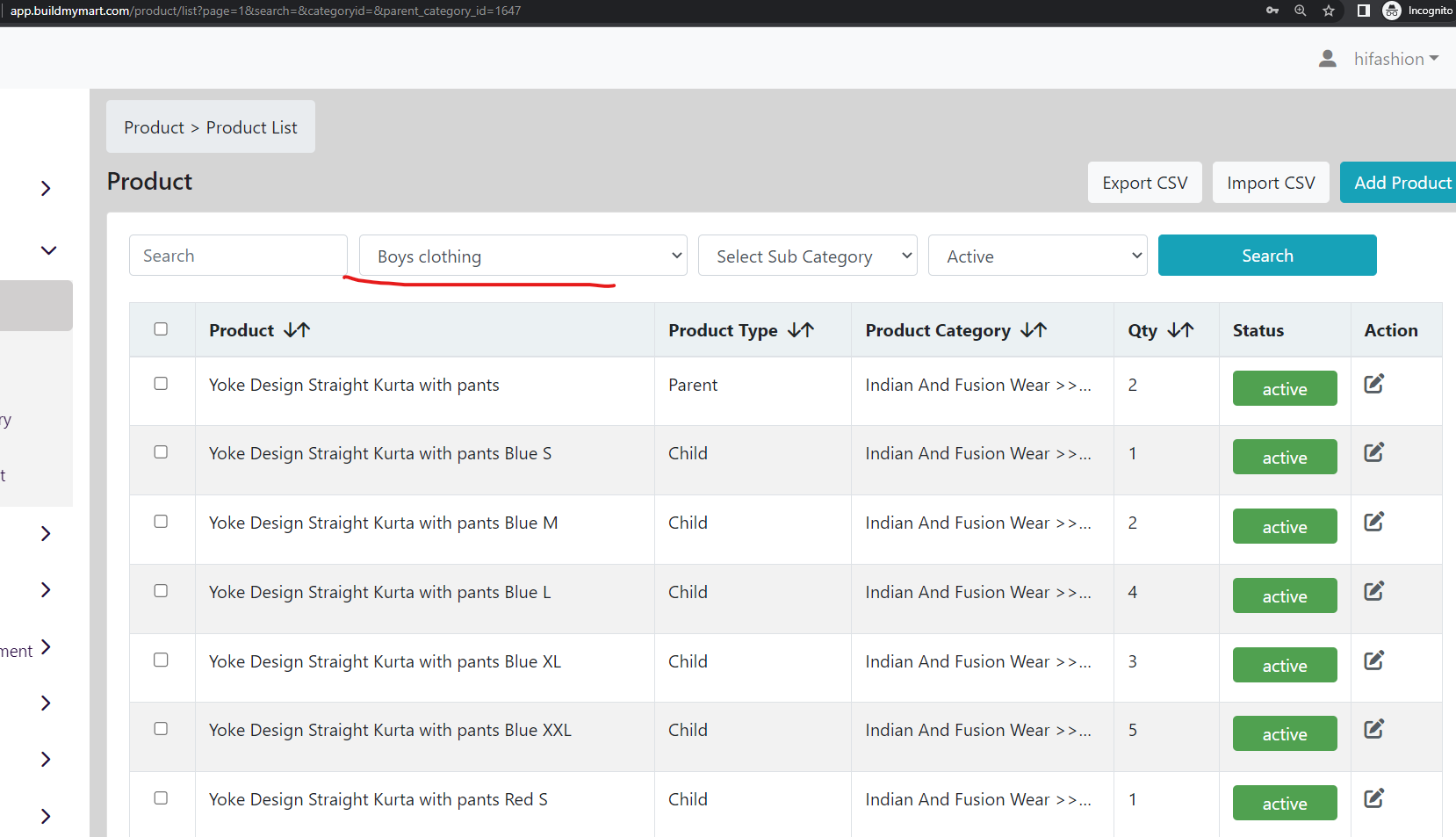Click the browser bookmark star icon

(1329, 11)
